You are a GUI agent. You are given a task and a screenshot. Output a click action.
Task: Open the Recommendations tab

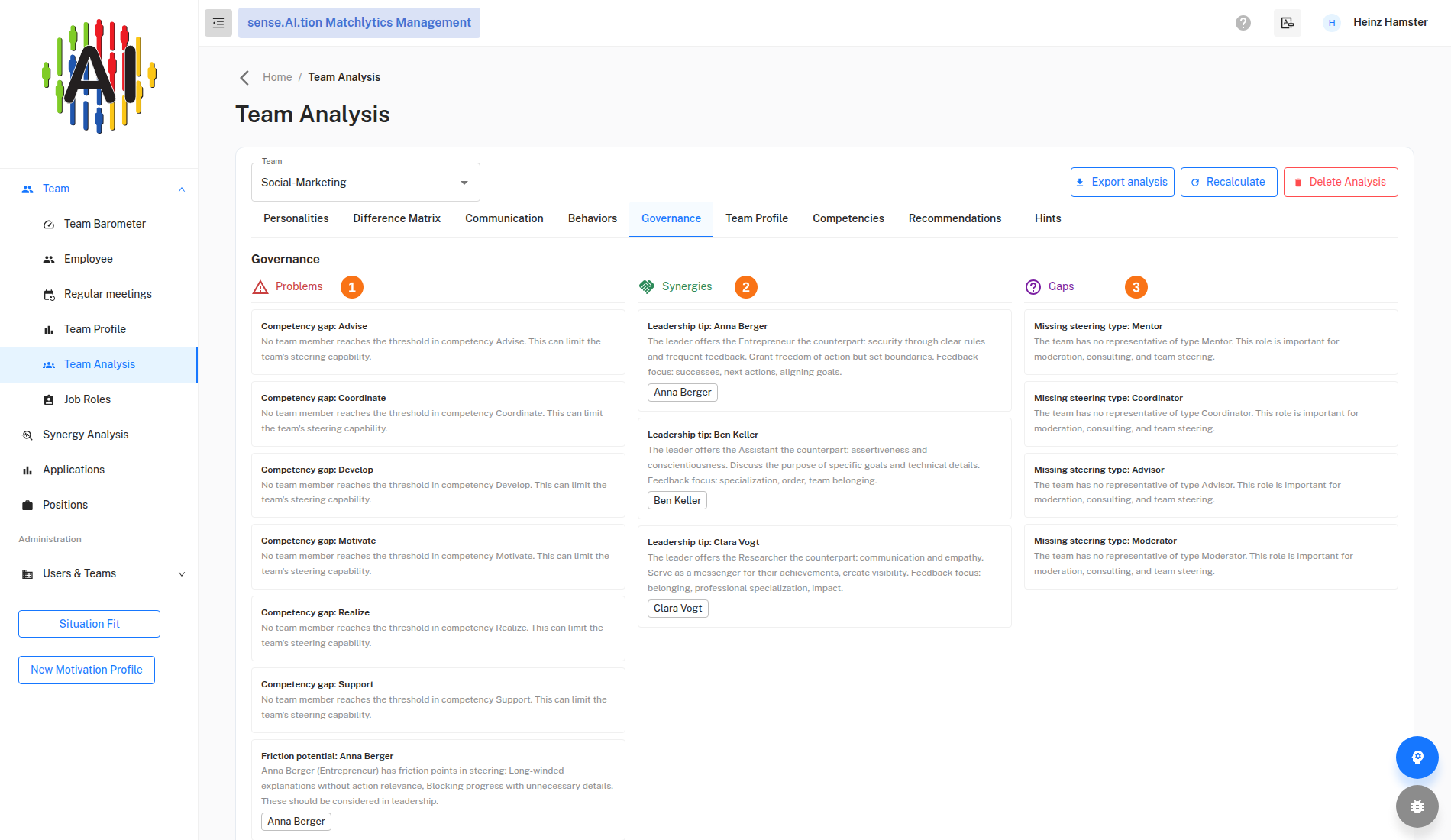pyautogui.click(x=955, y=218)
